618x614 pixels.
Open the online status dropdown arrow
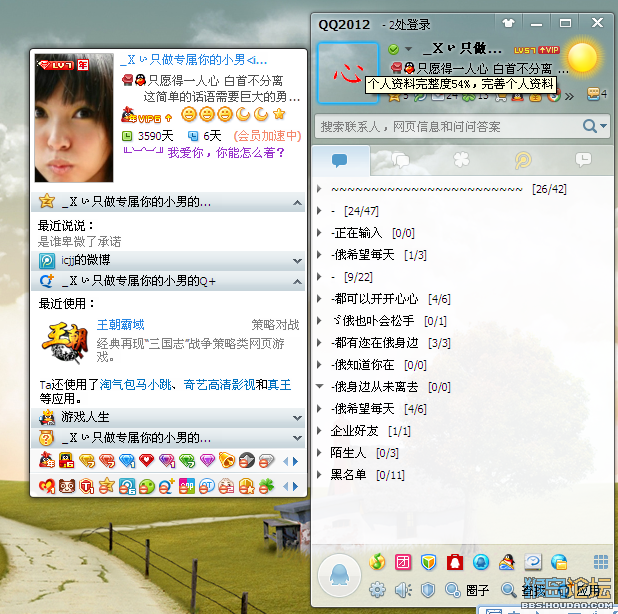pyautogui.click(x=408, y=49)
